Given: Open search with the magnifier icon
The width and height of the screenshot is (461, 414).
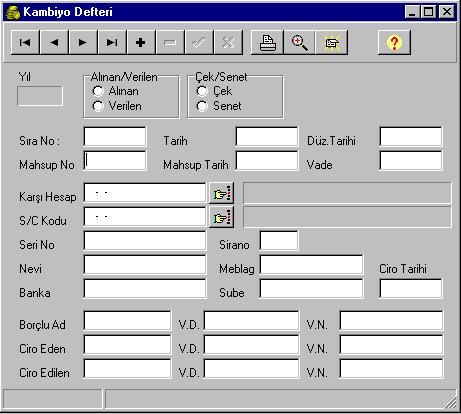Looking at the screenshot, I should pos(299,42).
